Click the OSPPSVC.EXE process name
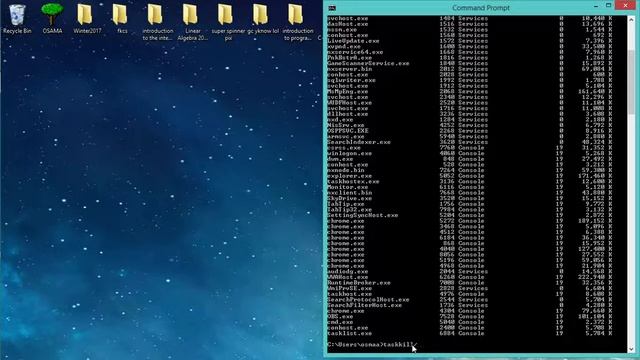This screenshot has height=360, width=640. pyautogui.click(x=348, y=131)
